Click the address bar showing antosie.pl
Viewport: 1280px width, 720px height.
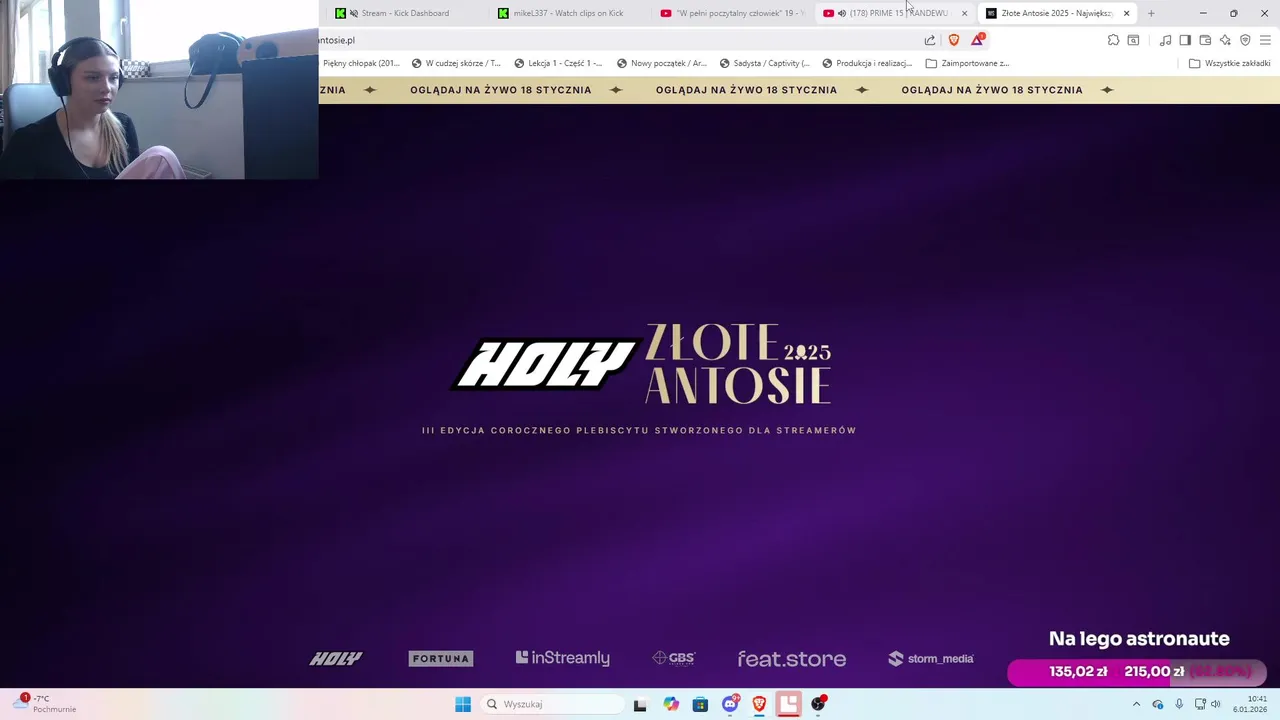click(x=620, y=40)
